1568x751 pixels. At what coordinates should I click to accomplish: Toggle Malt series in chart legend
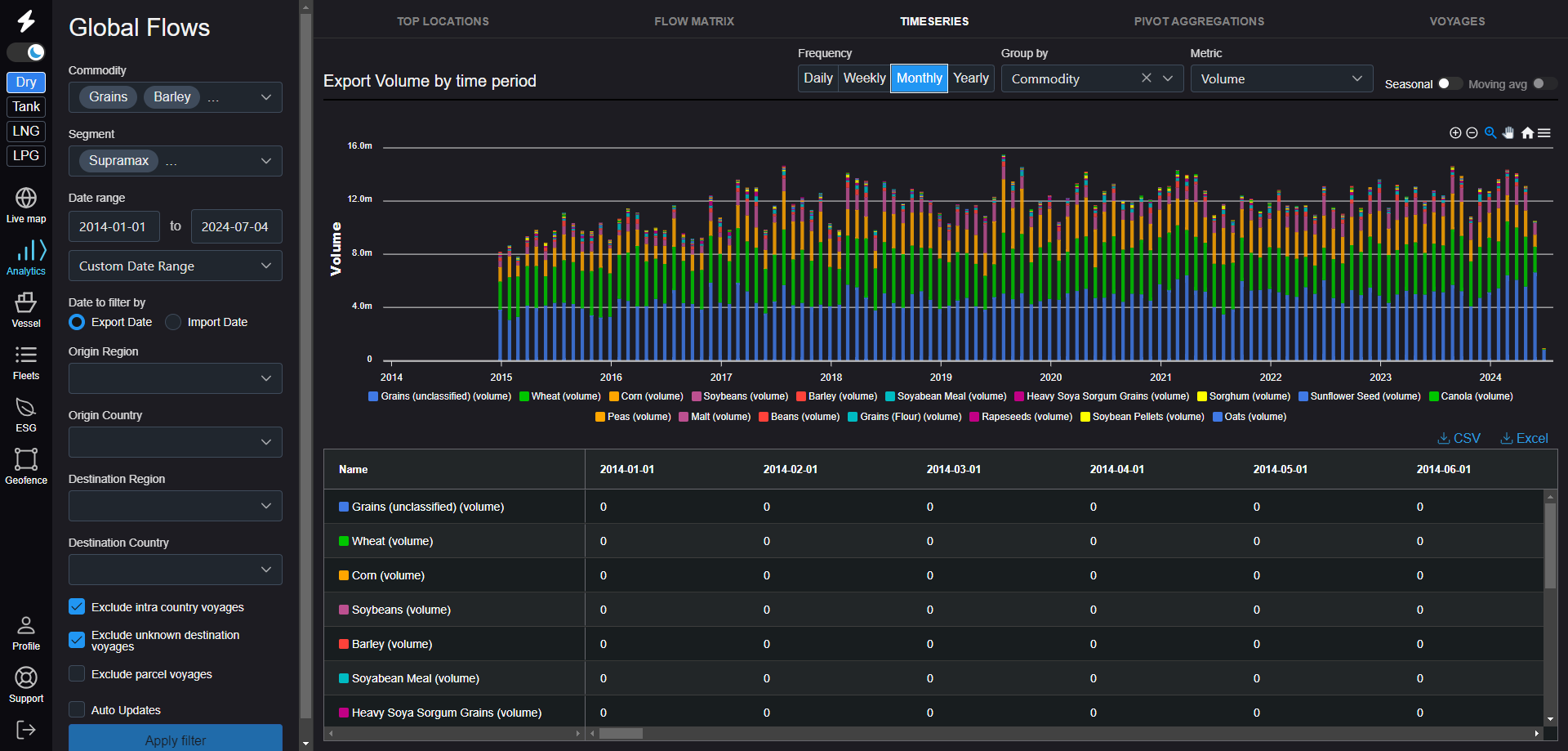tap(715, 417)
